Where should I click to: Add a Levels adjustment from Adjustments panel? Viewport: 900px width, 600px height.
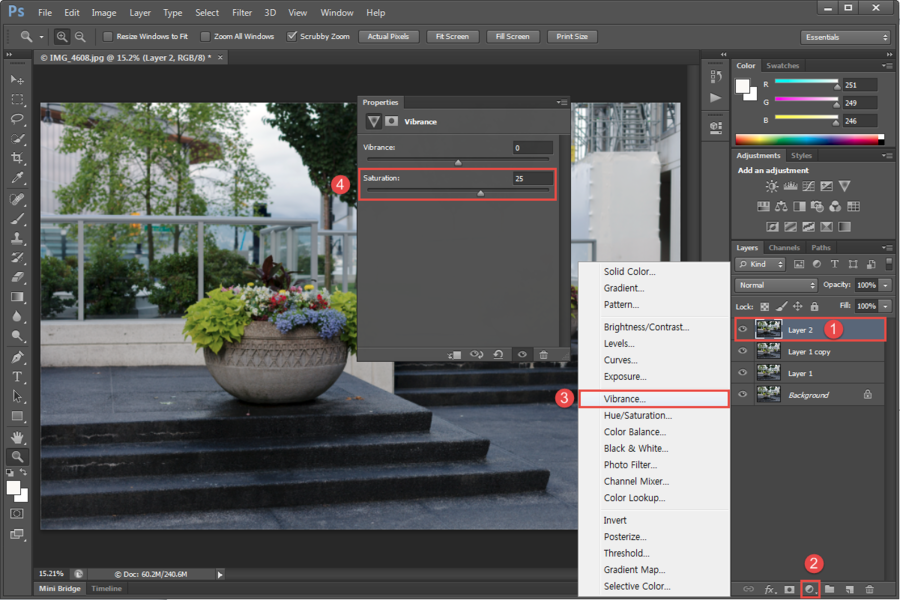[x=790, y=186]
